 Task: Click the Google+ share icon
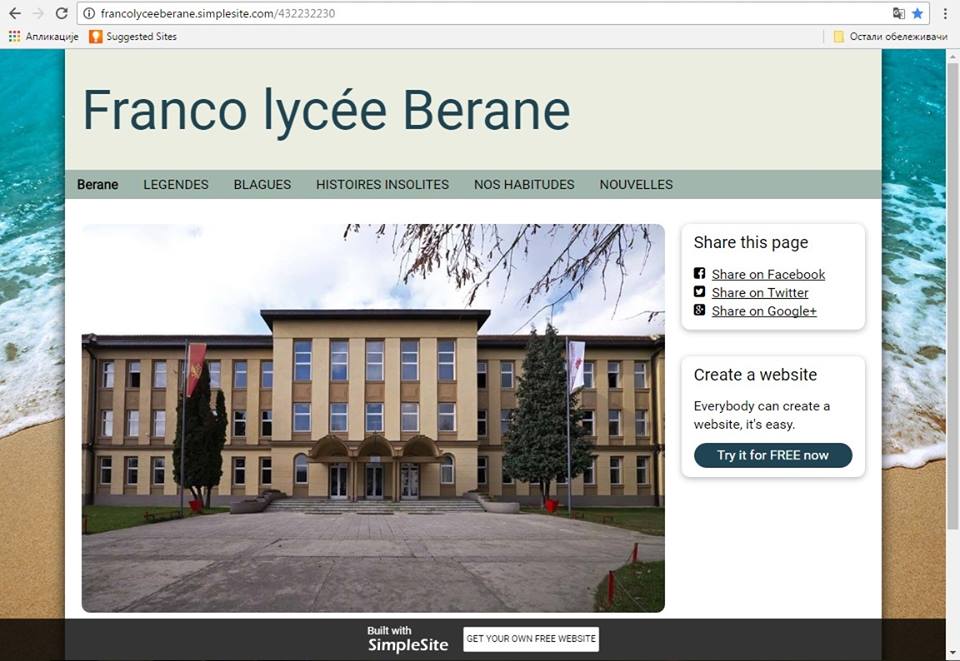700,310
